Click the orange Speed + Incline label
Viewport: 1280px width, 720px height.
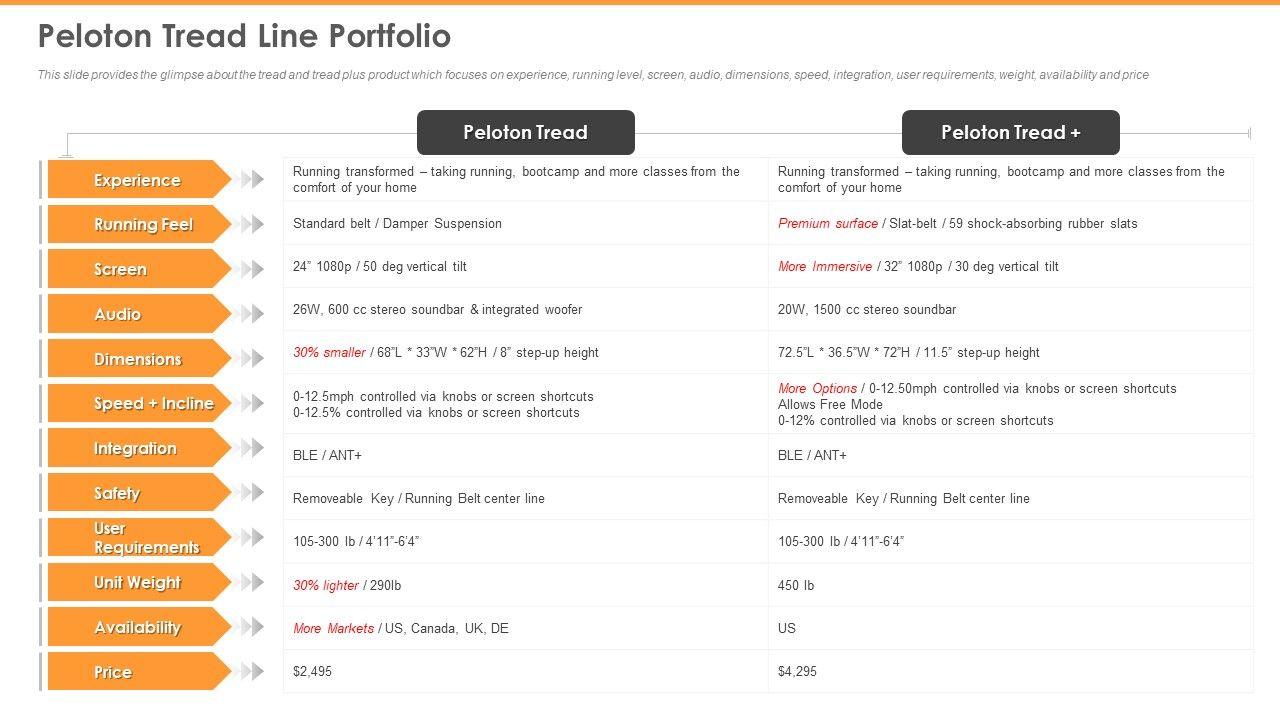coord(153,403)
